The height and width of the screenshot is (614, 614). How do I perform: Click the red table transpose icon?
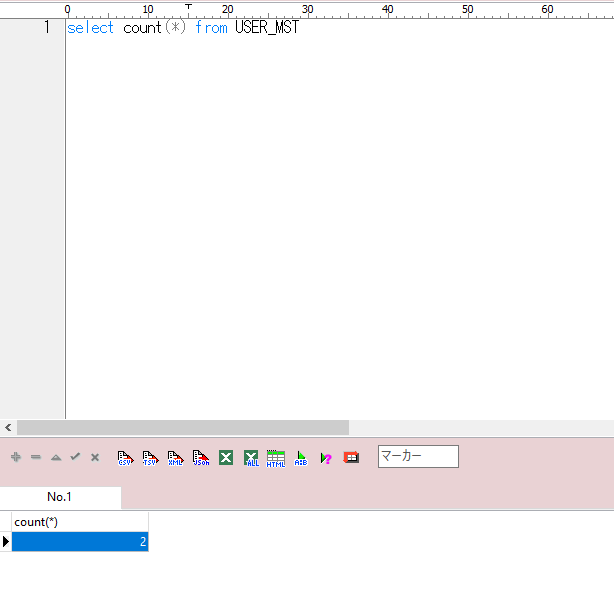(351, 457)
